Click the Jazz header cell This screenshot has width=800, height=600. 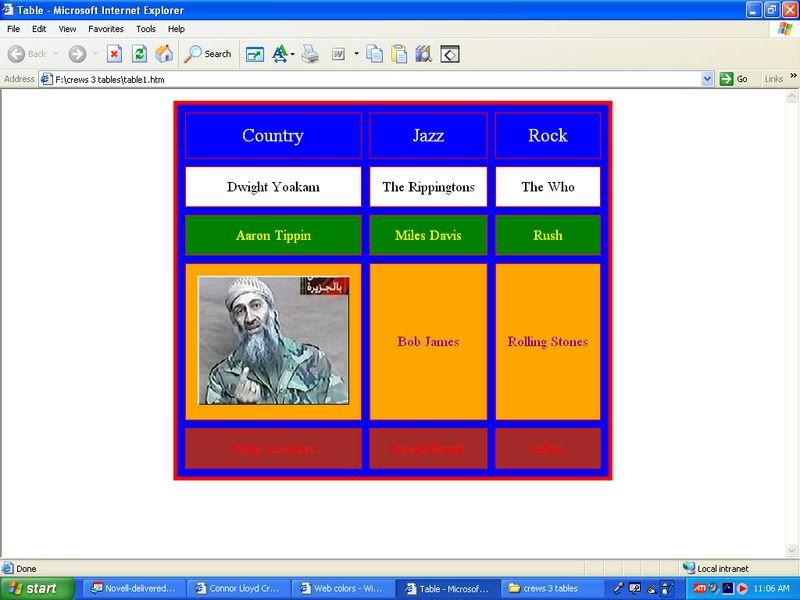(x=428, y=135)
